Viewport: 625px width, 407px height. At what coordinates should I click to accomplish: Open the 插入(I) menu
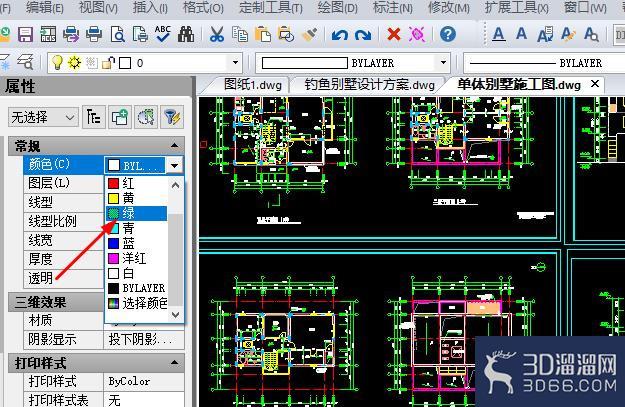150,7
